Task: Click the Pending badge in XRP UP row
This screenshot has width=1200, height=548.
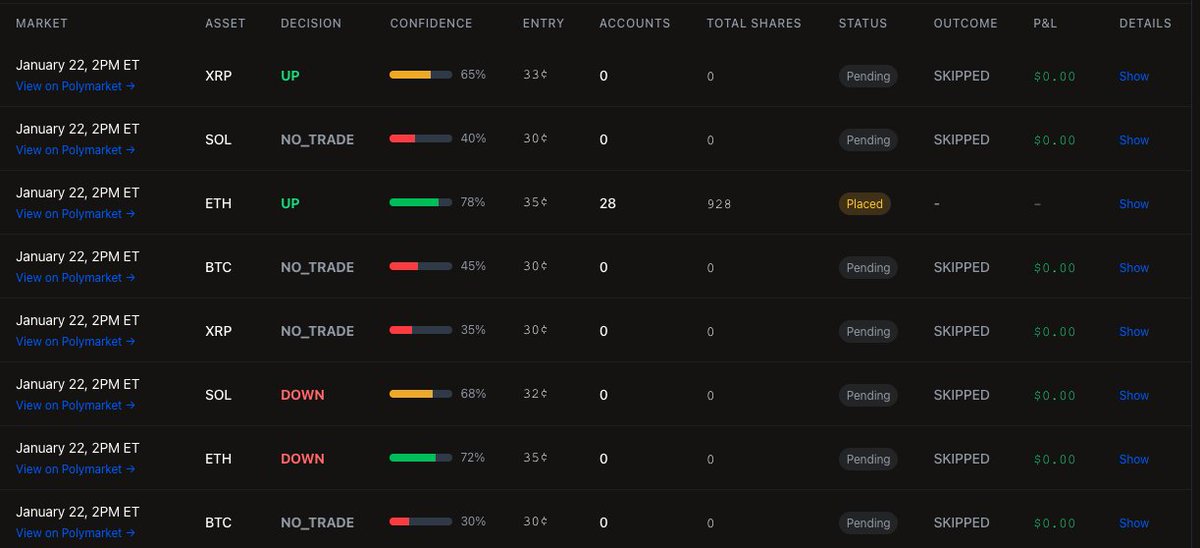Action: [x=868, y=76]
